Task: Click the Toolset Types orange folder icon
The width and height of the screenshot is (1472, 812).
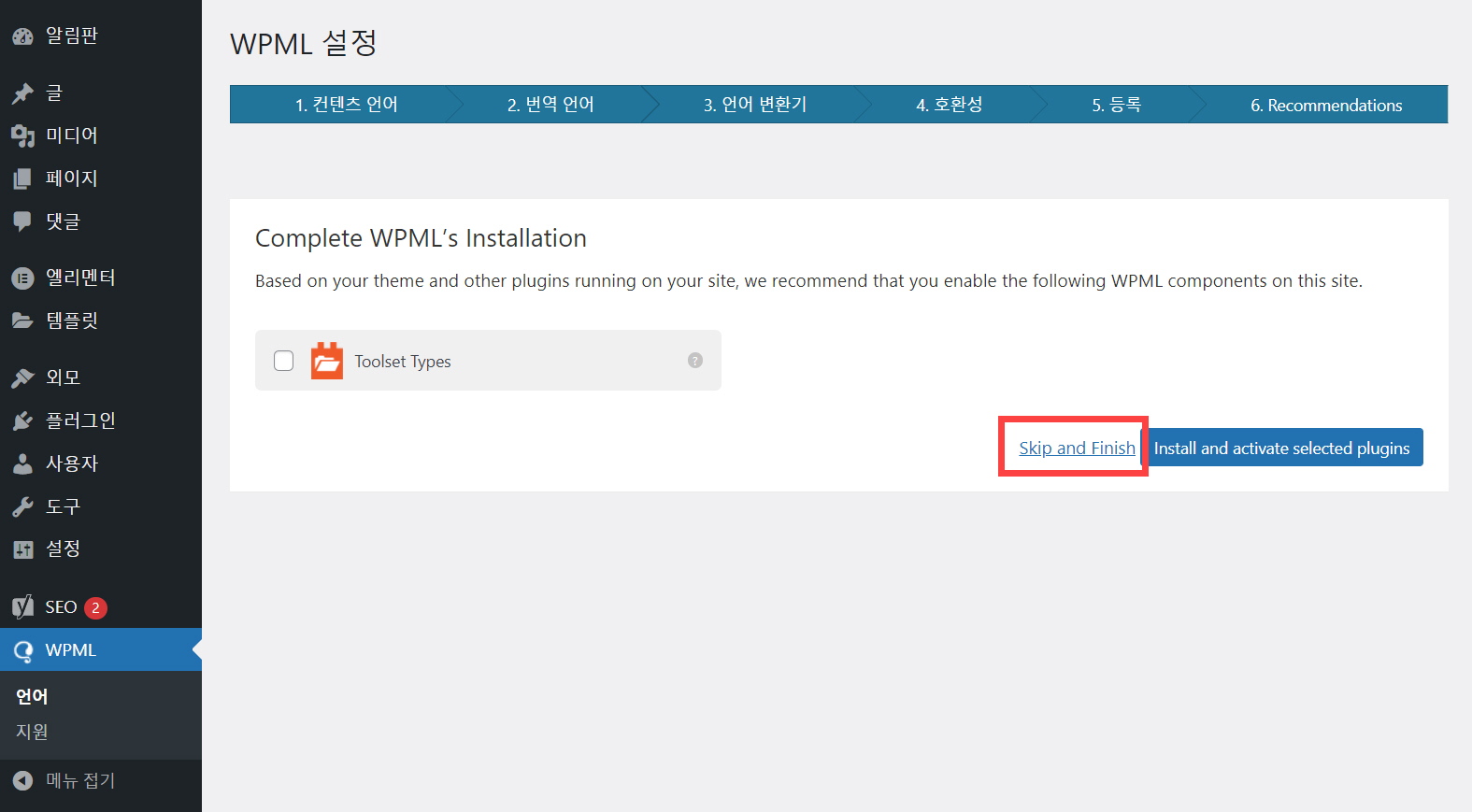Action: 327,361
